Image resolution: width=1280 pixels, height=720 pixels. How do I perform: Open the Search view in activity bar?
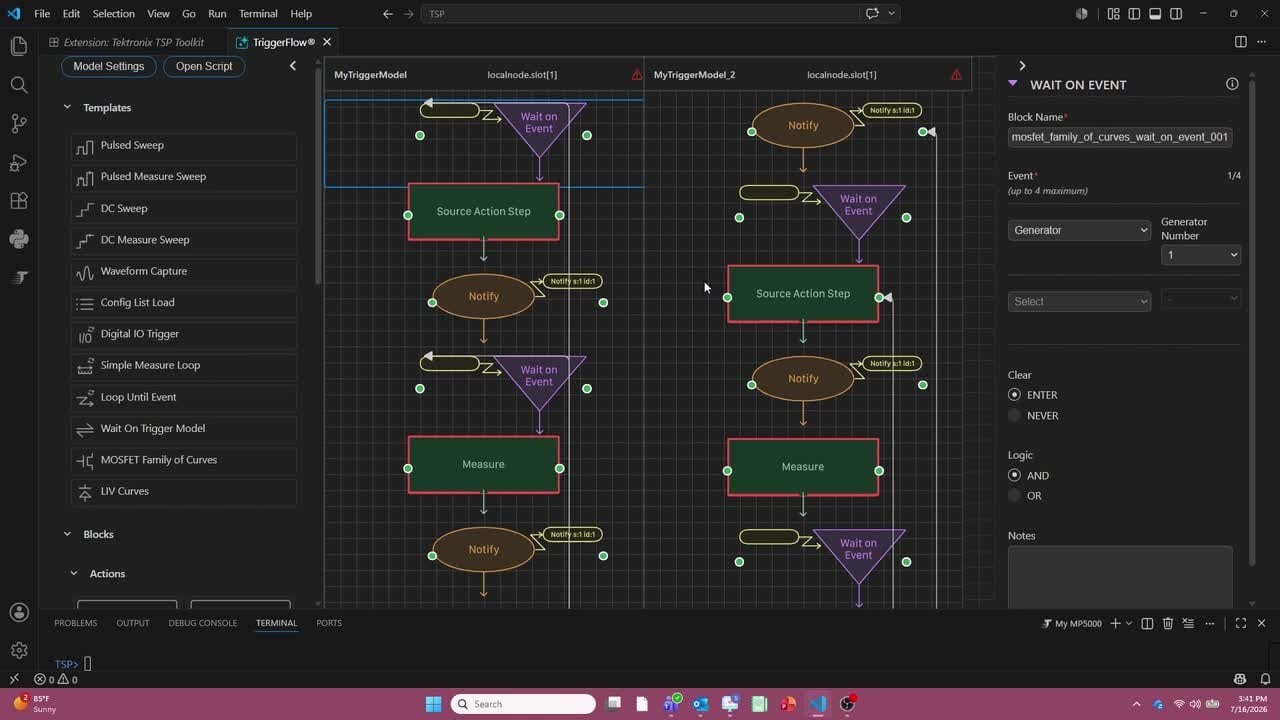click(18, 85)
